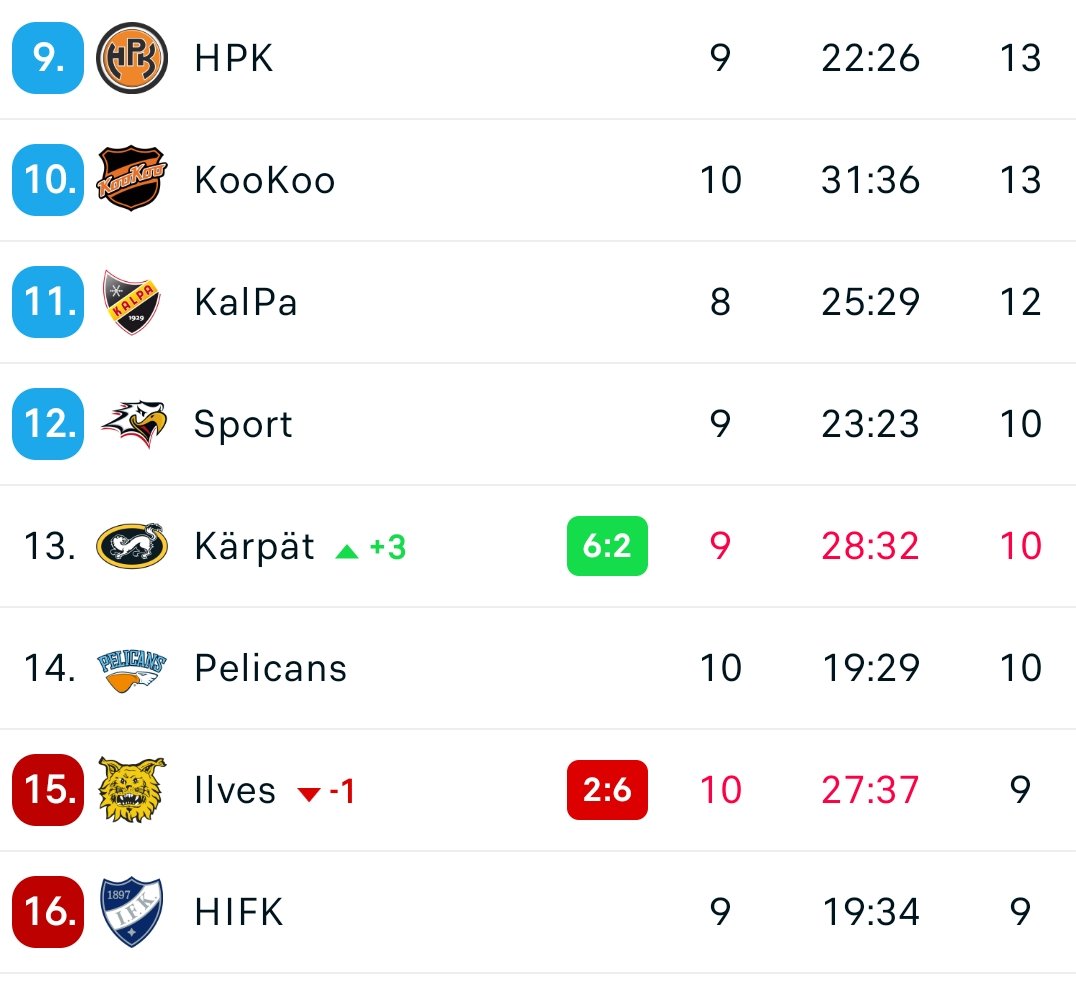Image resolution: width=1076 pixels, height=986 pixels.
Task: Click the Sport team name
Action: 243,424
